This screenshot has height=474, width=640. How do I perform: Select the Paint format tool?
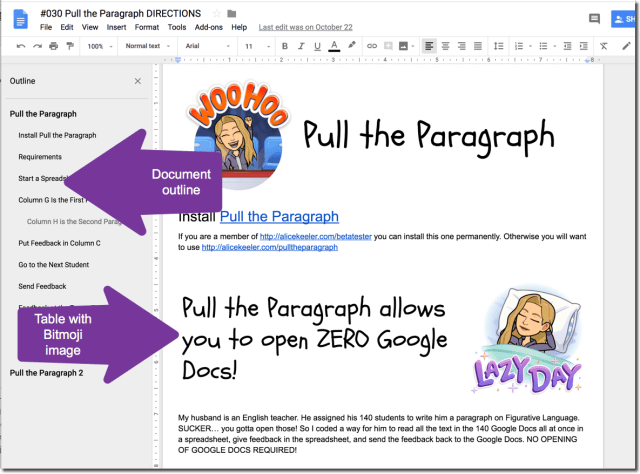pyautogui.click(x=70, y=46)
